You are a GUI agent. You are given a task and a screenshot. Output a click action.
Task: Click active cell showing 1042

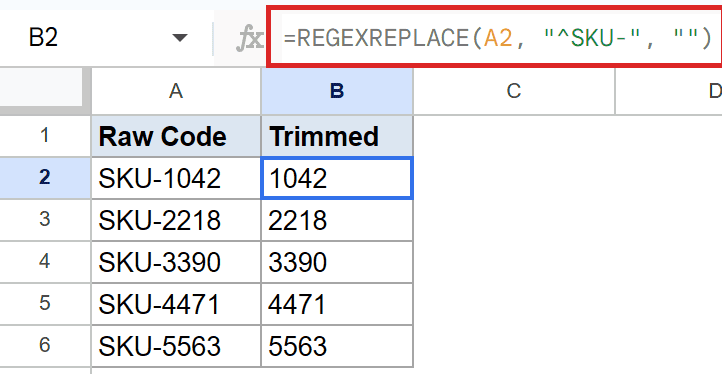click(x=337, y=178)
